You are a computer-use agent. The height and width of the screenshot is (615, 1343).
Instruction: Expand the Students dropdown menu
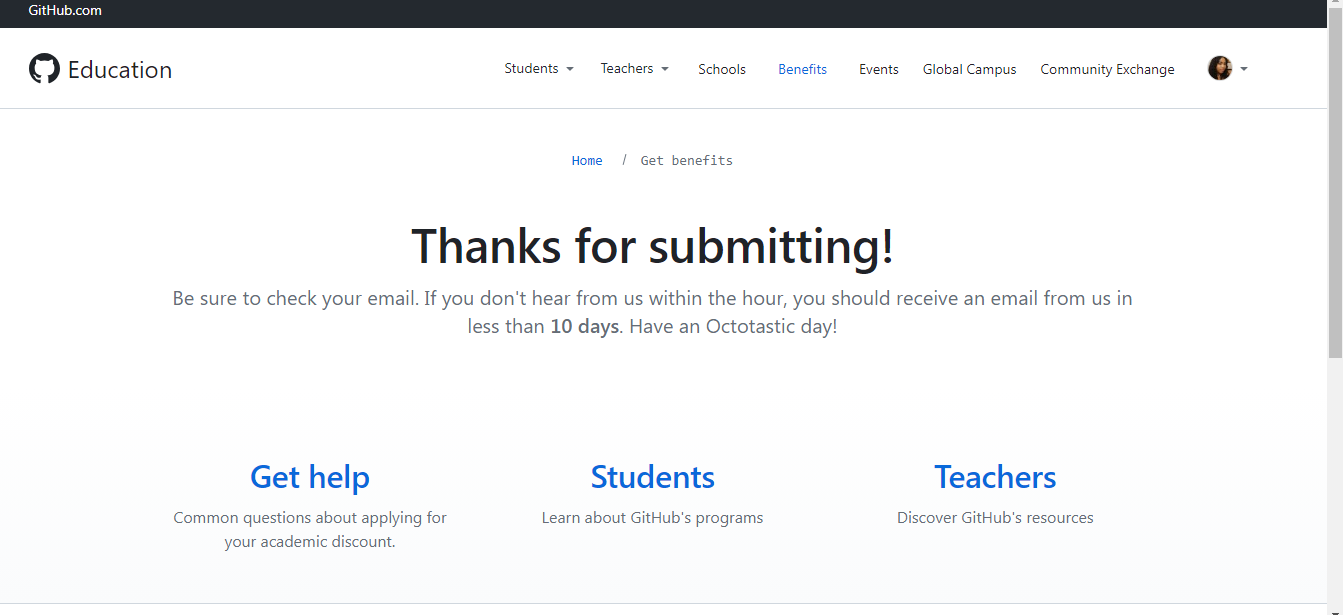(539, 69)
